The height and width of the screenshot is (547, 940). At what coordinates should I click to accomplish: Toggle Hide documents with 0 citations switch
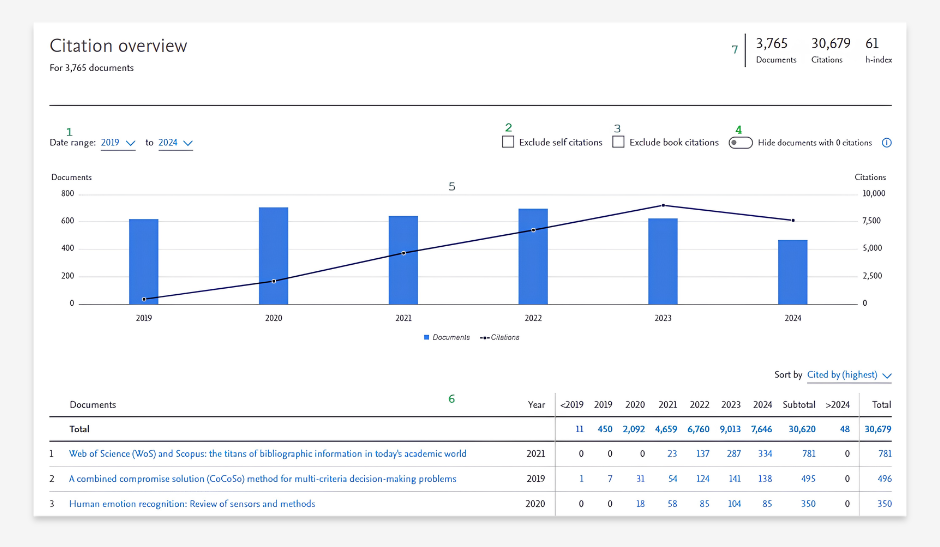tap(740, 143)
